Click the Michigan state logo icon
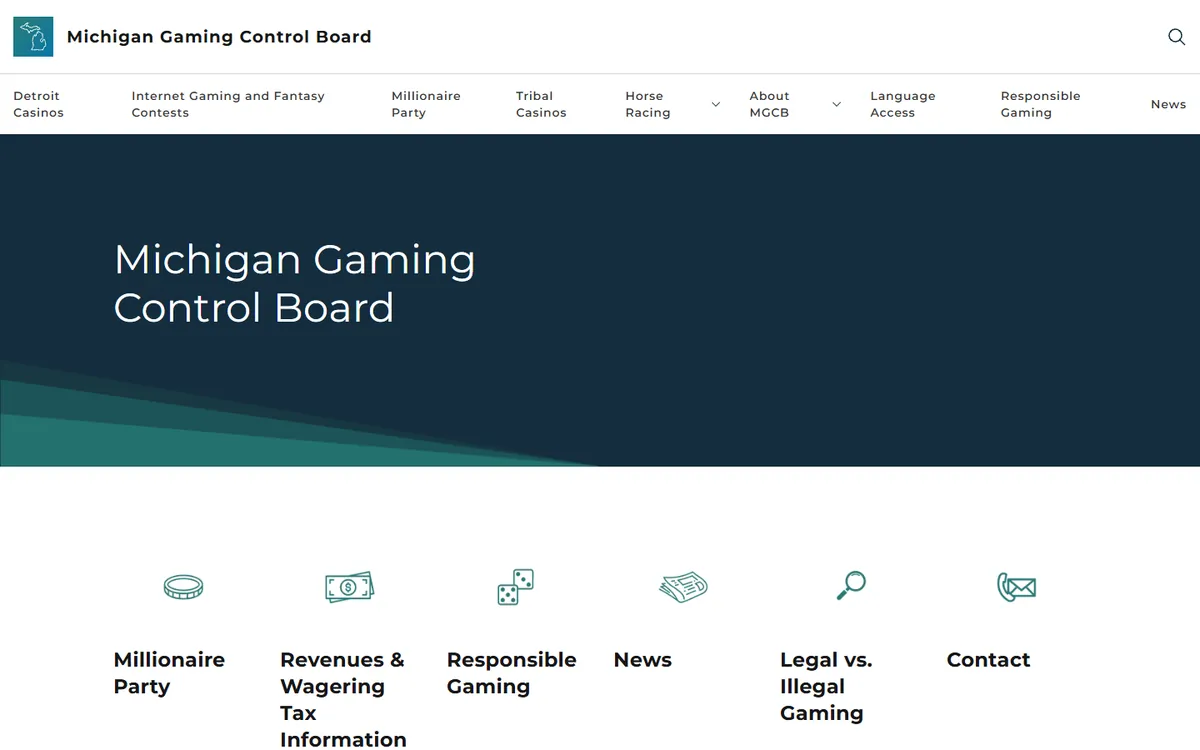The image size is (1200, 750). click(x=33, y=37)
